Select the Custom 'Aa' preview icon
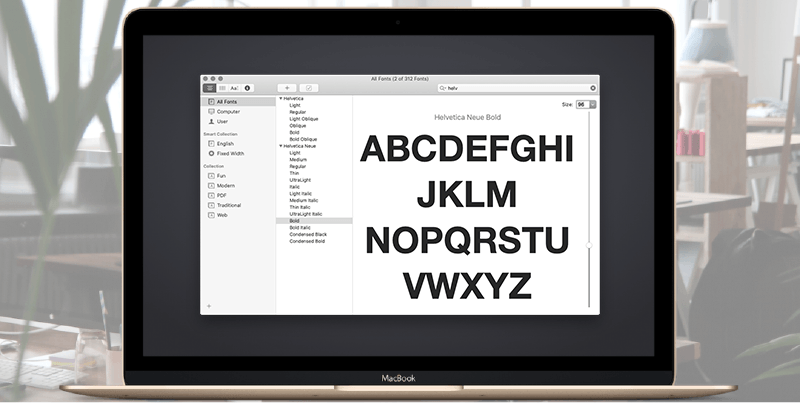Viewport: 800px width, 403px height. pos(235,88)
